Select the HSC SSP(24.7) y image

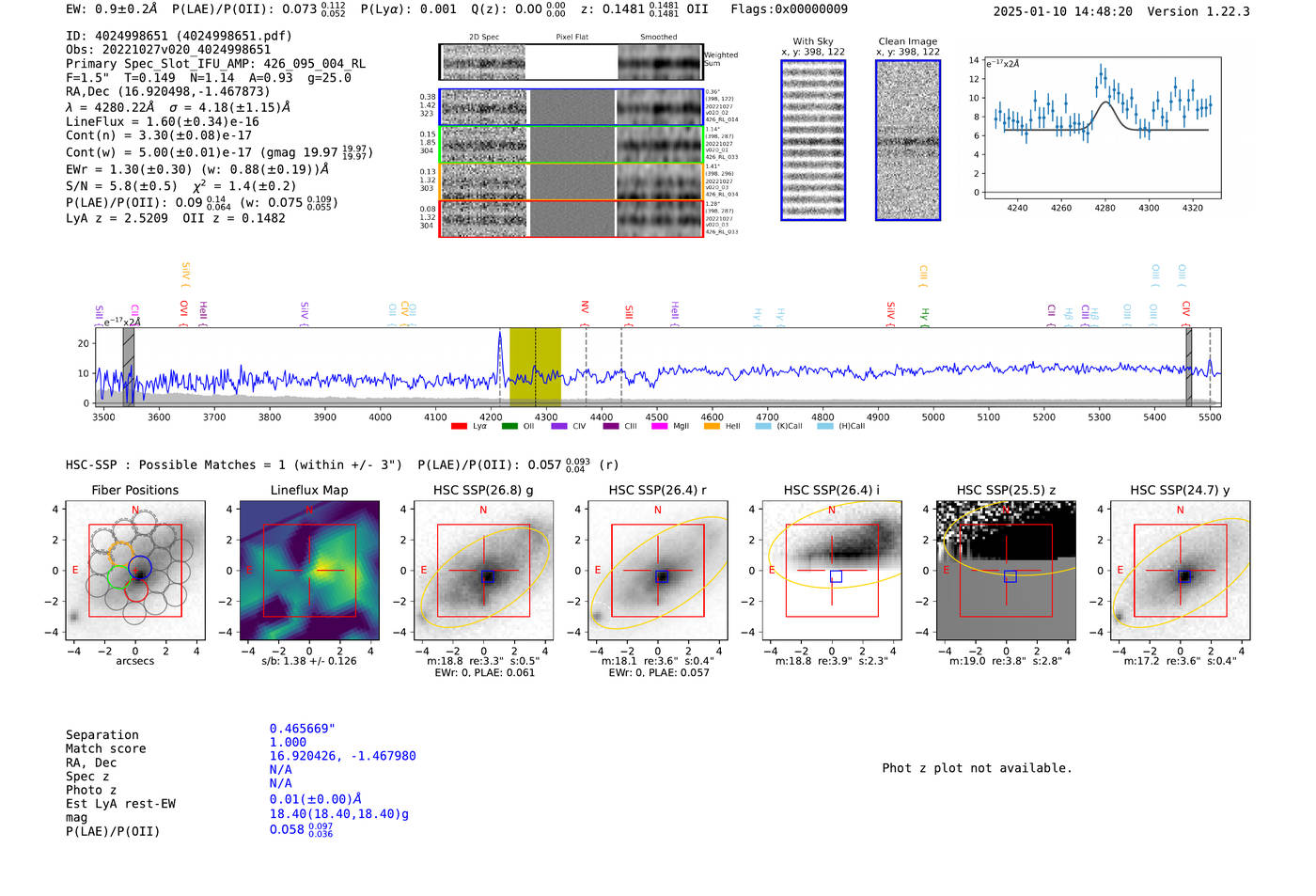[x=1181, y=571]
